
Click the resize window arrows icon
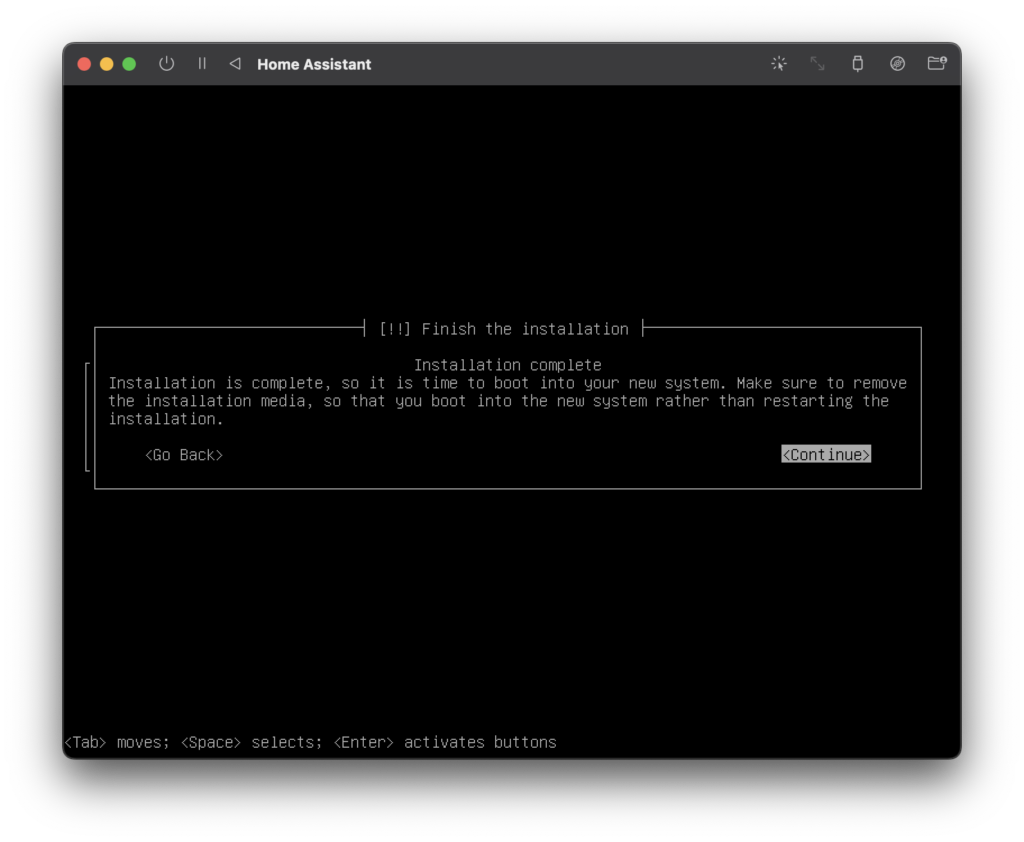tap(818, 63)
